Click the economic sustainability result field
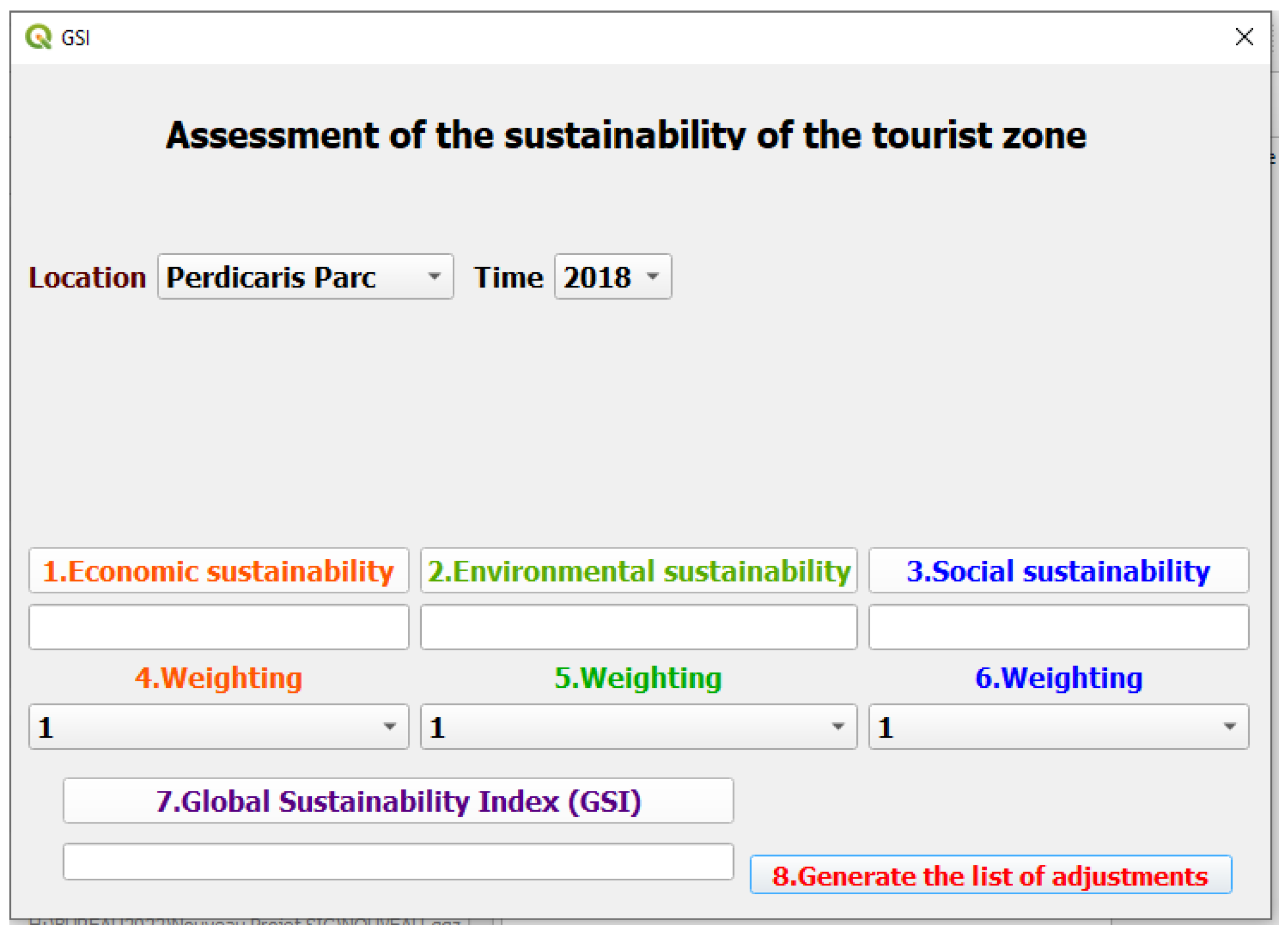The width and height of the screenshot is (1288, 934). [x=219, y=627]
